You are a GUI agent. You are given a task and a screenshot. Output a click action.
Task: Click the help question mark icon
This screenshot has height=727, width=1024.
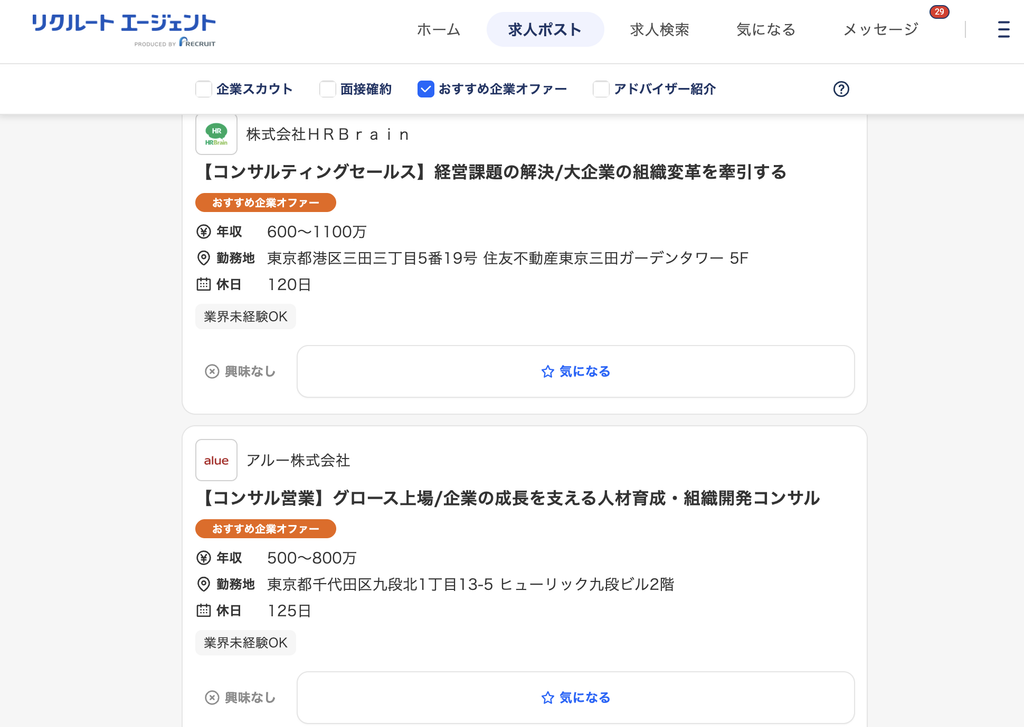(x=841, y=89)
